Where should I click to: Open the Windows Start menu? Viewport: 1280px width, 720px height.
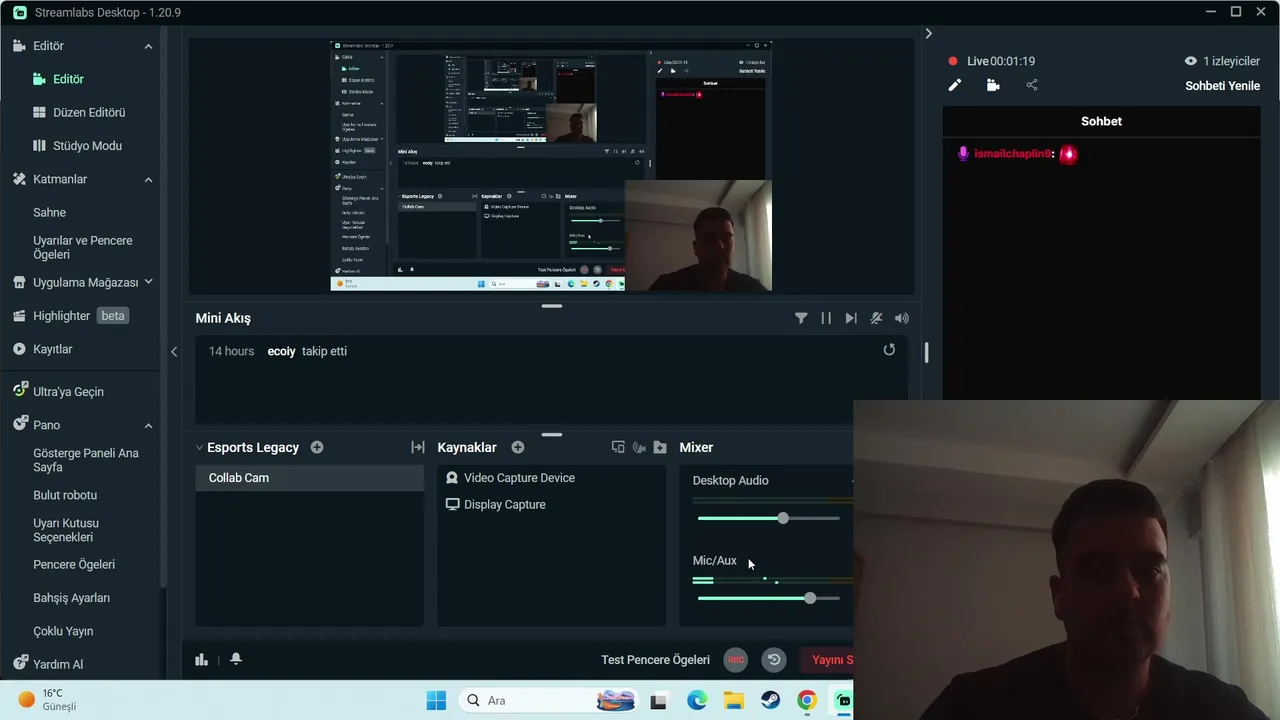[436, 700]
